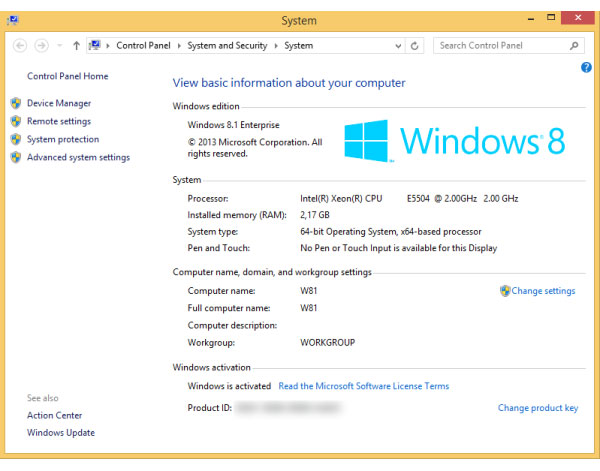Close the System window
This screenshot has height=471, width=600.
pyautogui.click(x=578, y=17)
